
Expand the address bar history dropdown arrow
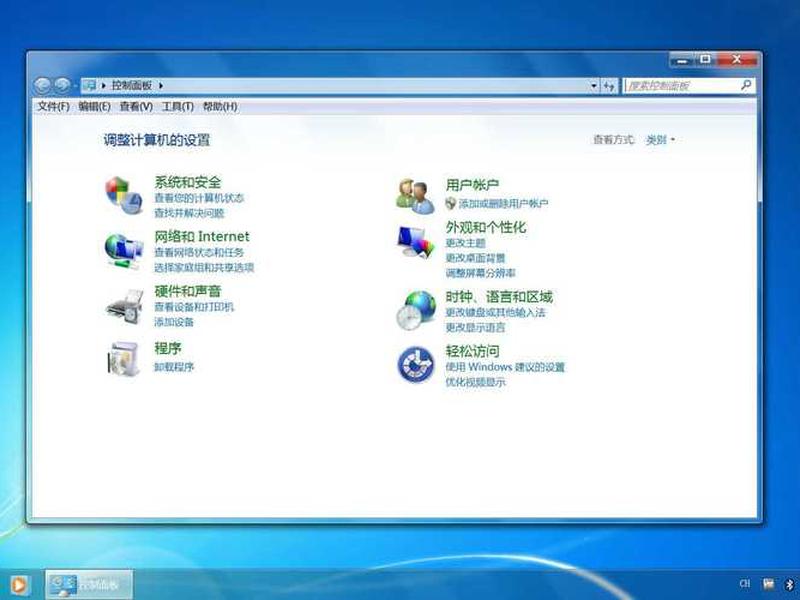(593, 86)
